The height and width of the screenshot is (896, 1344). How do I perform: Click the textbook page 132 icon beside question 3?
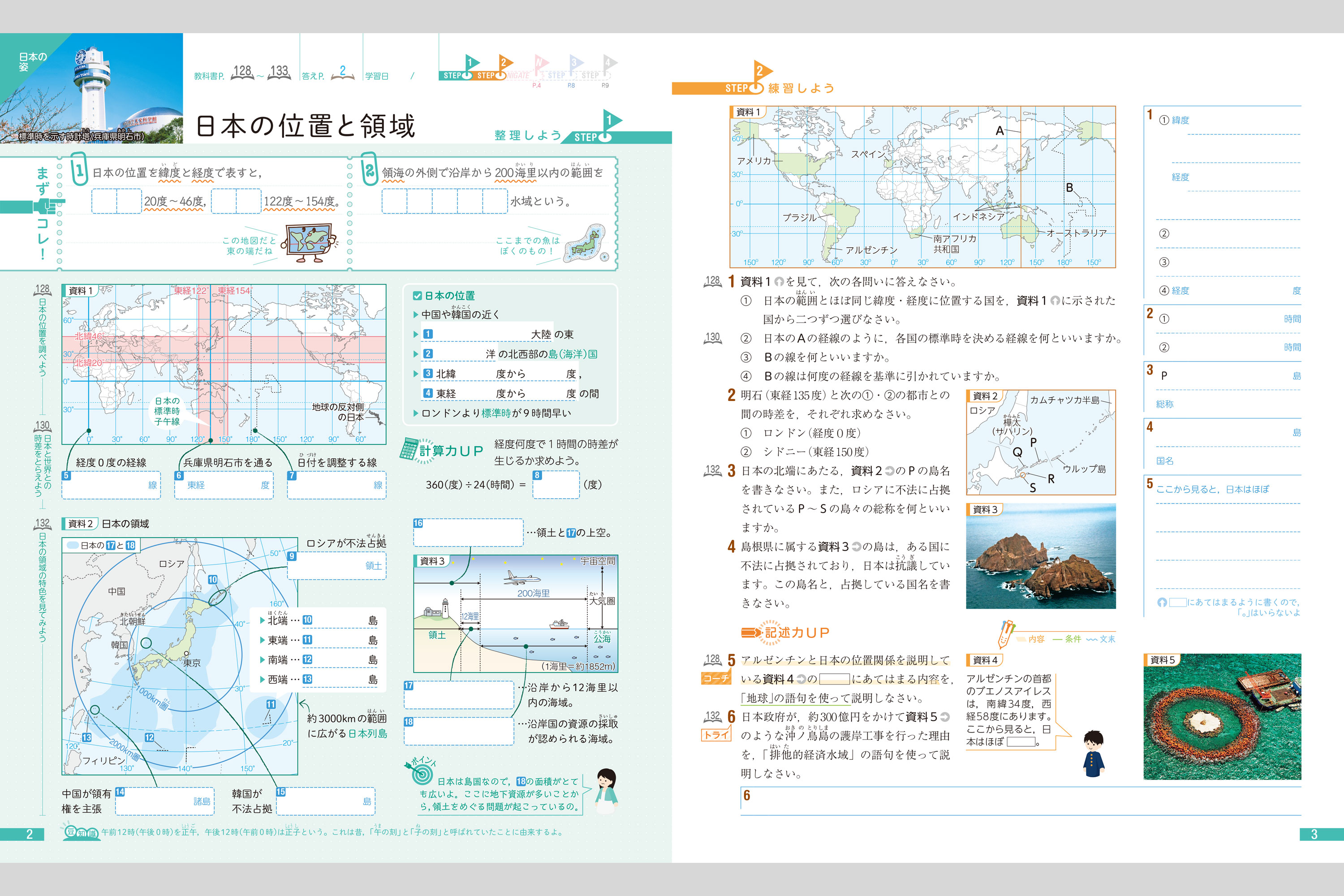click(713, 470)
